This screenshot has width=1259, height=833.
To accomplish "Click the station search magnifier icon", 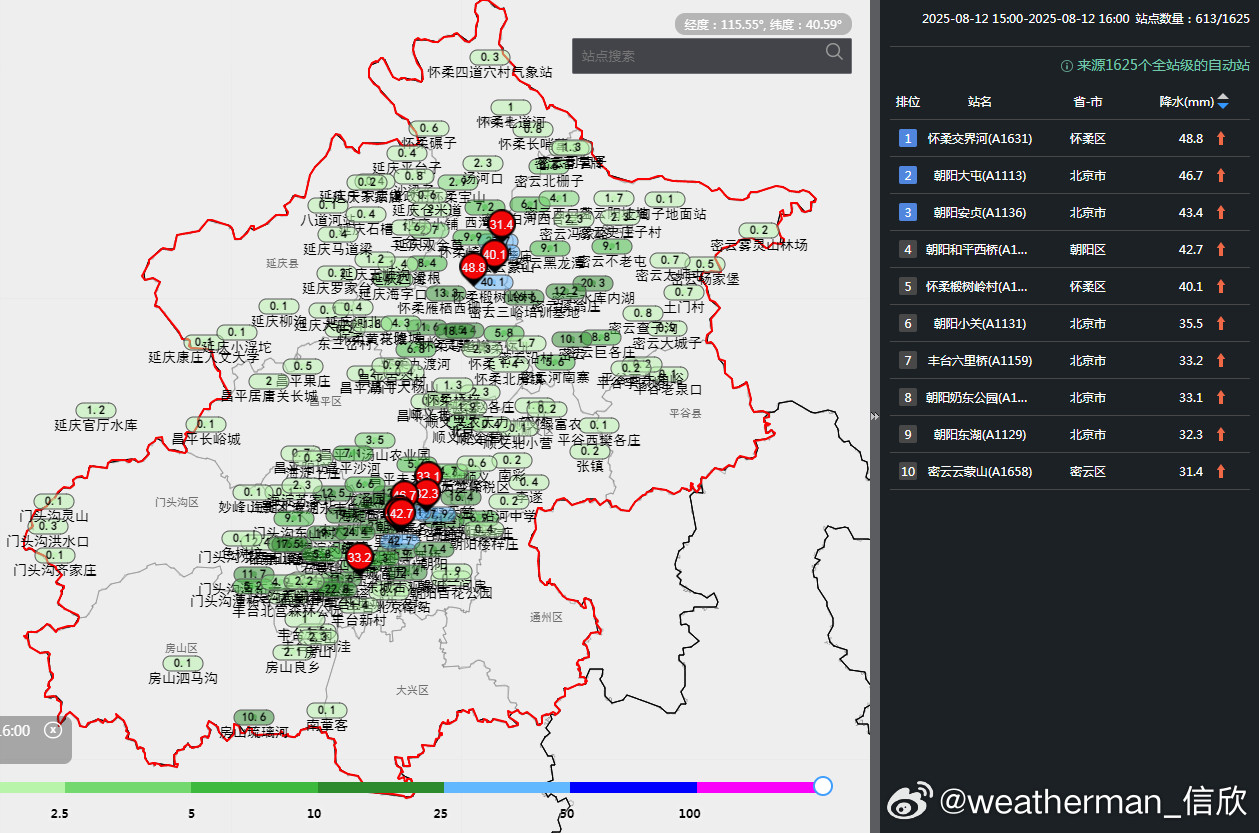I will pyautogui.click(x=834, y=53).
